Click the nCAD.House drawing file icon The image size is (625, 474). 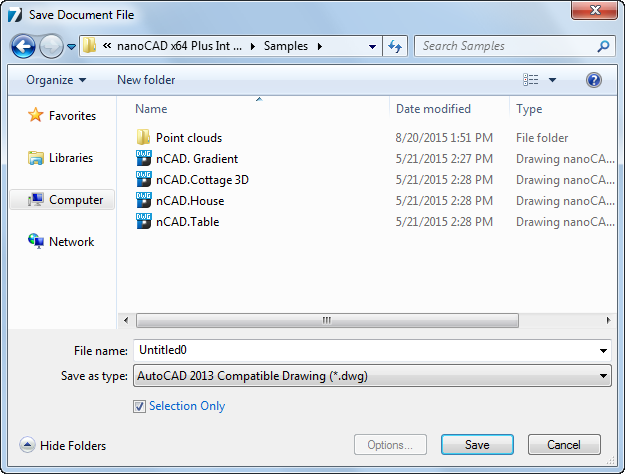pos(143,201)
